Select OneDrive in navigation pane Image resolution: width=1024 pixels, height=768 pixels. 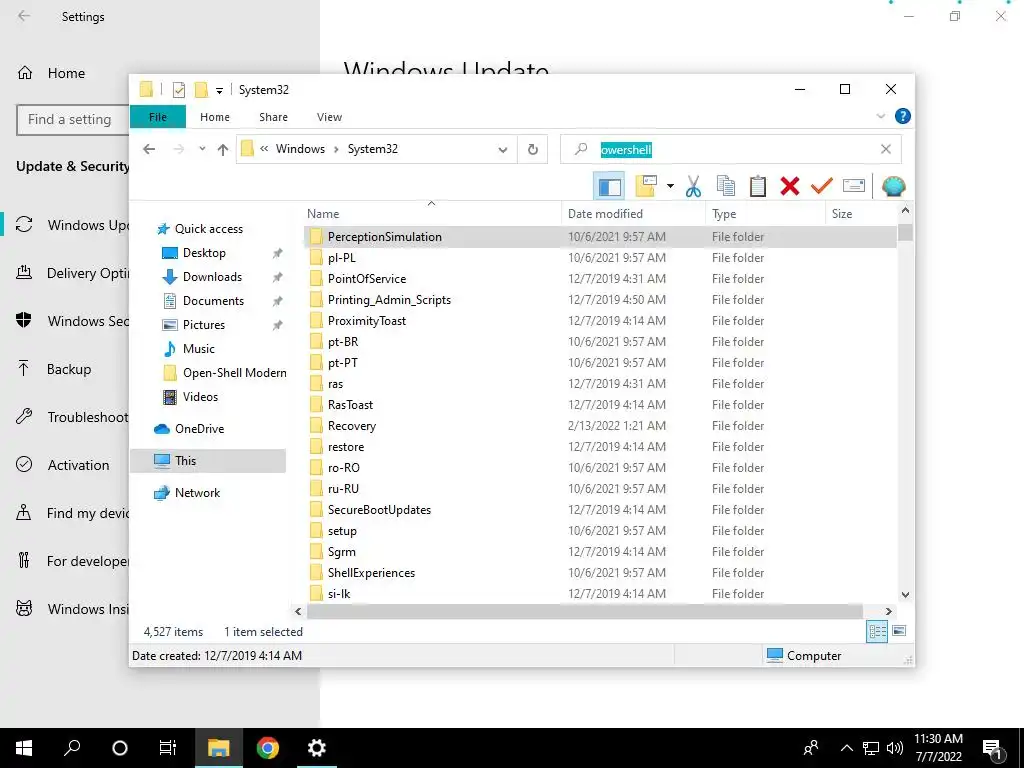pos(199,428)
